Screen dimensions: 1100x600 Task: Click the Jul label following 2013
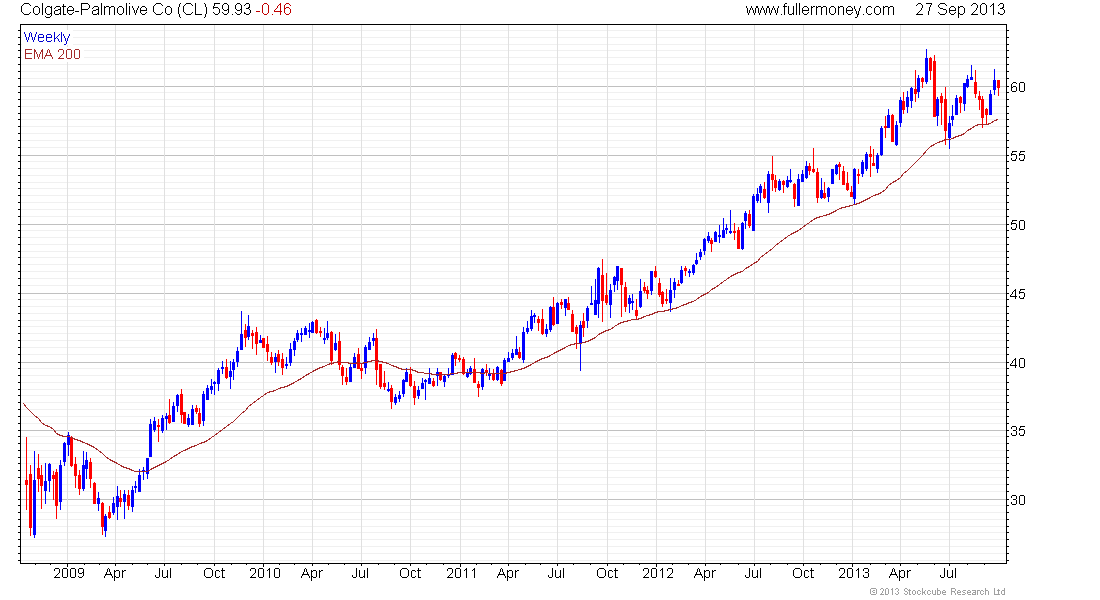click(948, 573)
